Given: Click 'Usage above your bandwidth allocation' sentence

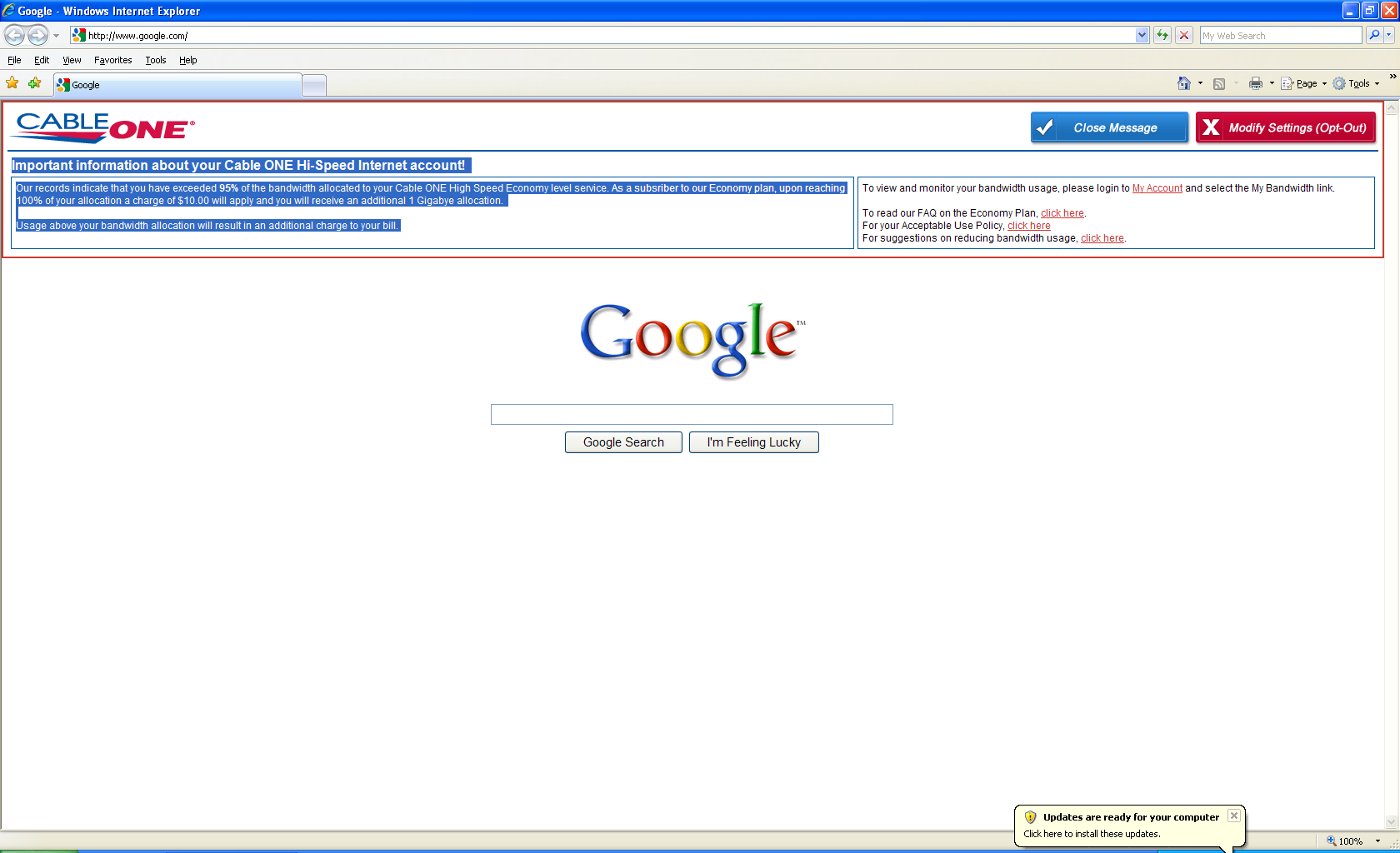Looking at the screenshot, I should pos(207,226).
